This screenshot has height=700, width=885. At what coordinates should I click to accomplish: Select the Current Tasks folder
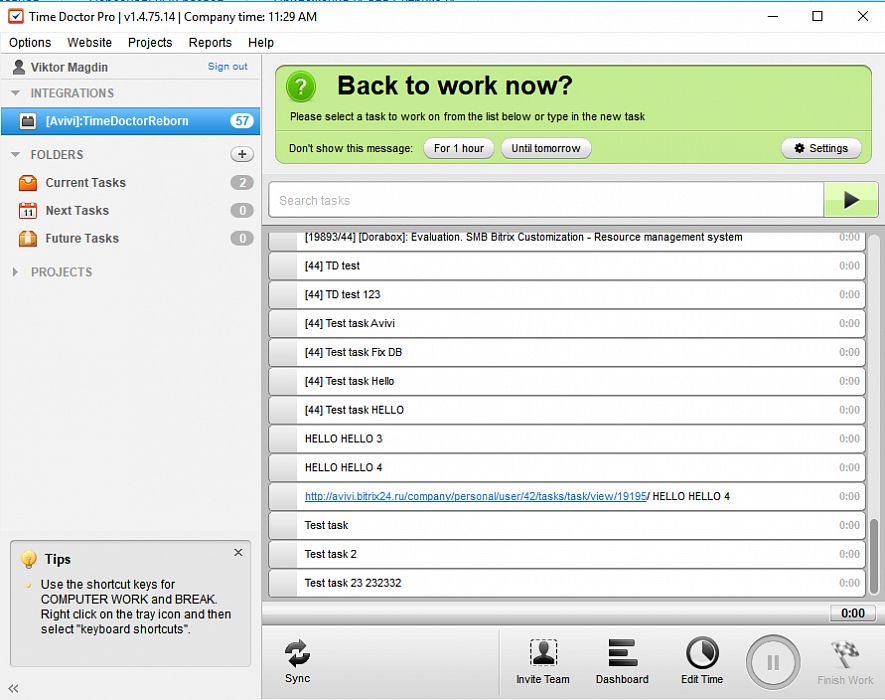pos(130,183)
